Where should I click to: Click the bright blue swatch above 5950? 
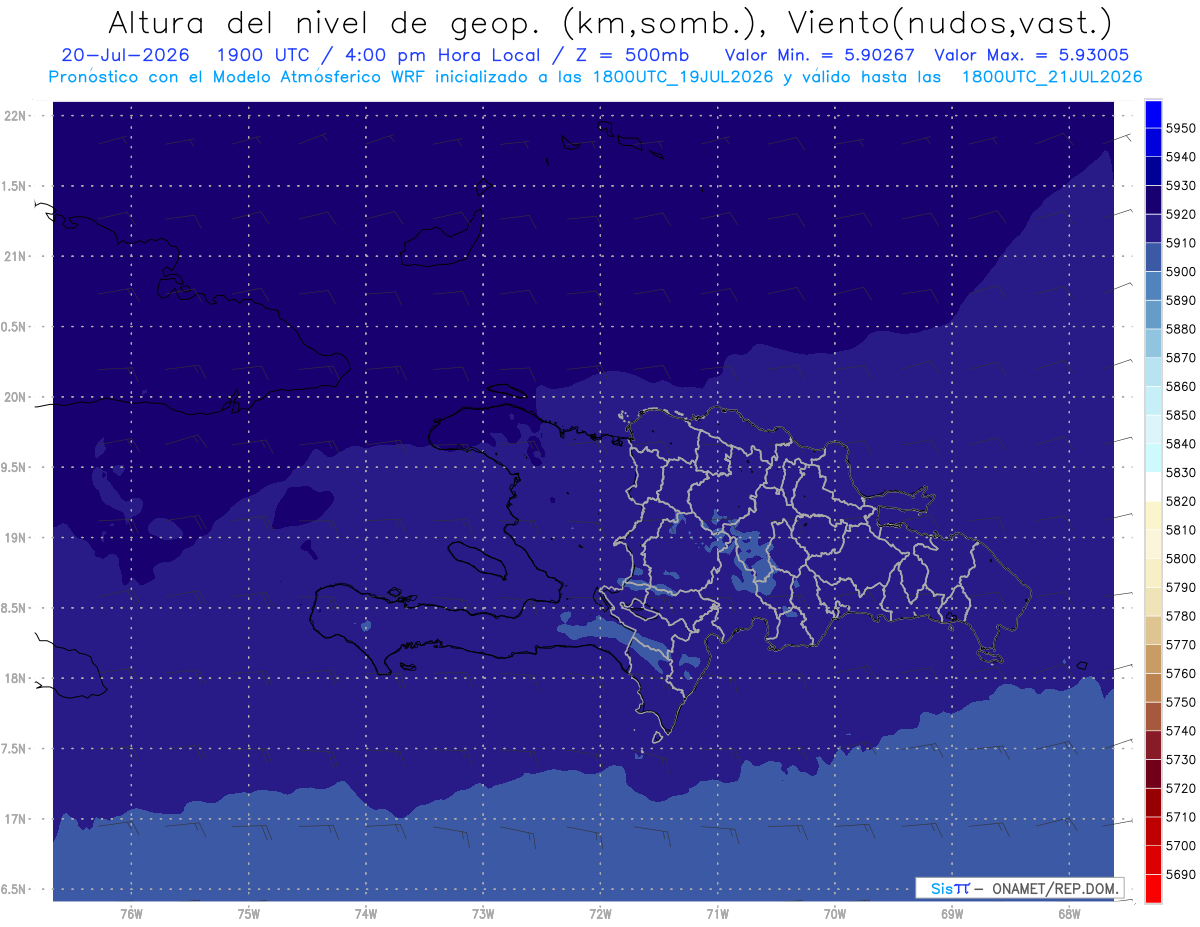(x=1153, y=114)
